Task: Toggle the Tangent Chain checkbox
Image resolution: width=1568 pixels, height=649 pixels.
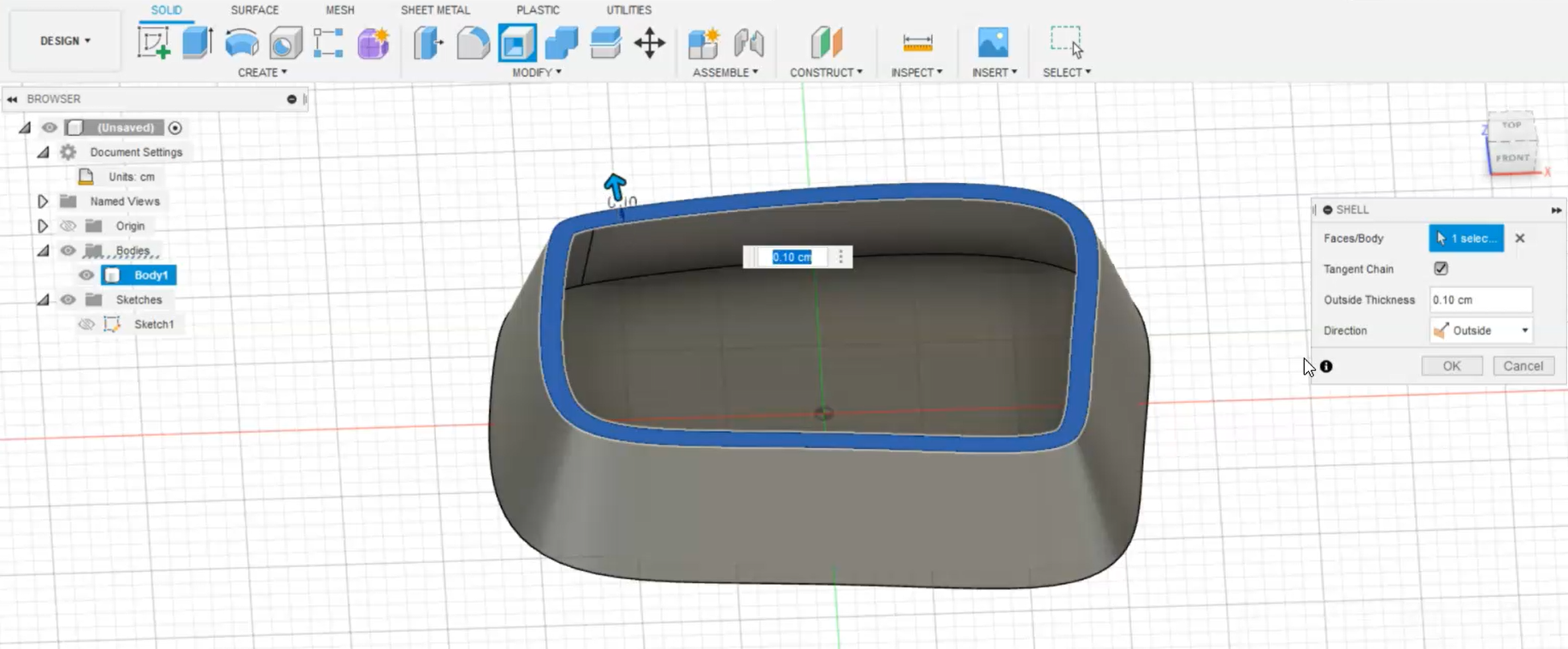Action: coord(1441,268)
